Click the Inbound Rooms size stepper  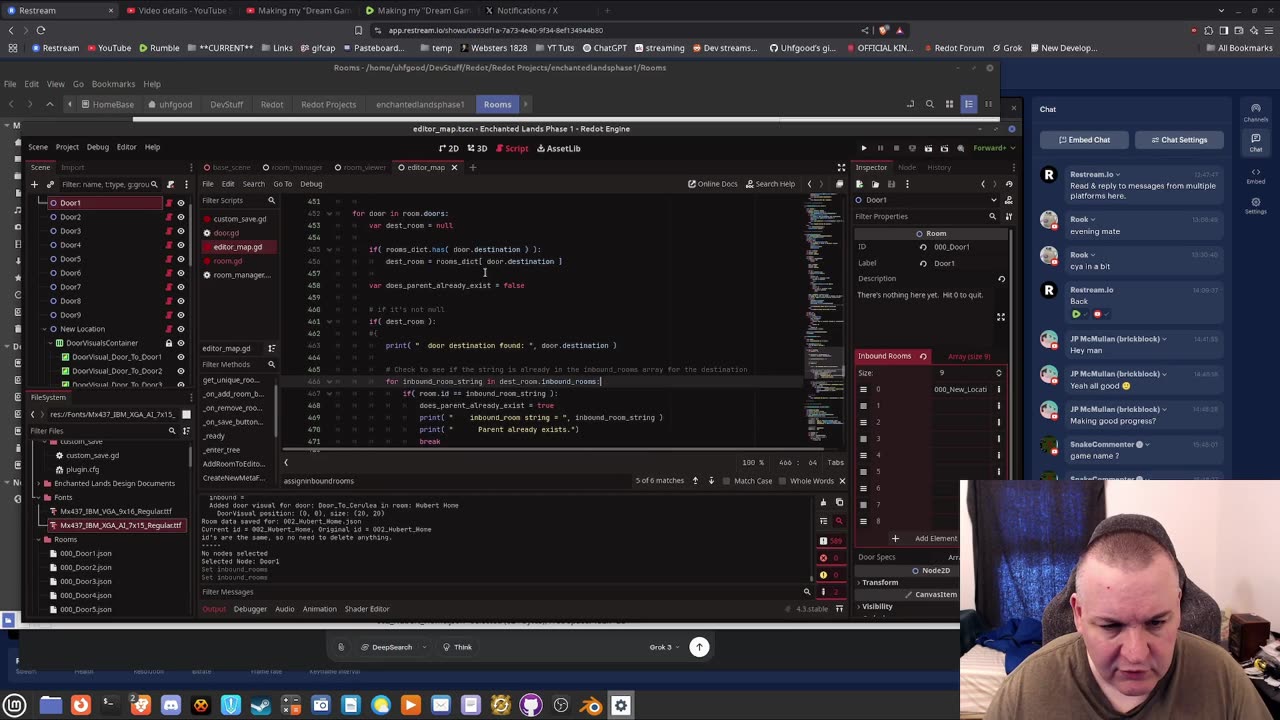pos(998,373)
